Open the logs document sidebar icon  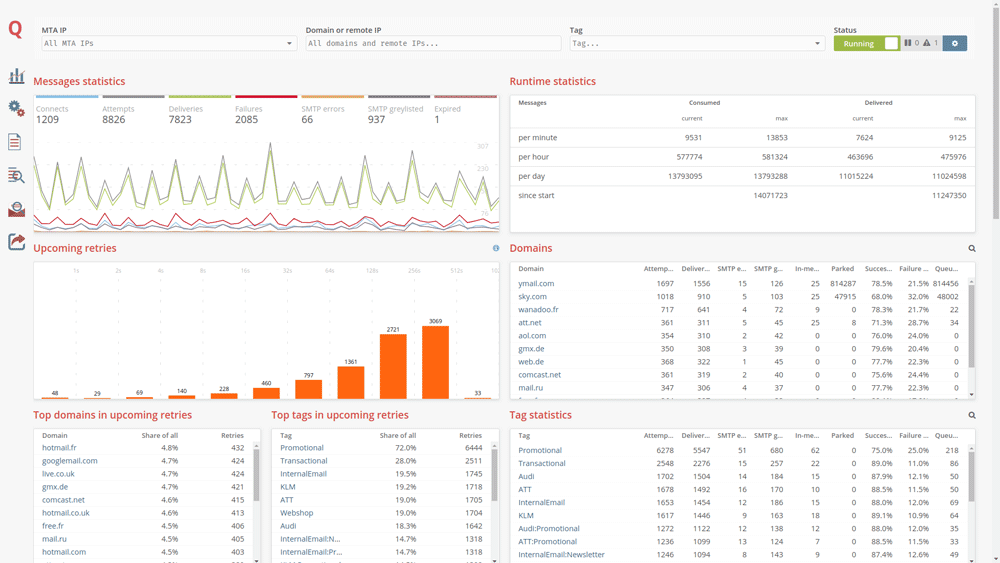(15, 143)
